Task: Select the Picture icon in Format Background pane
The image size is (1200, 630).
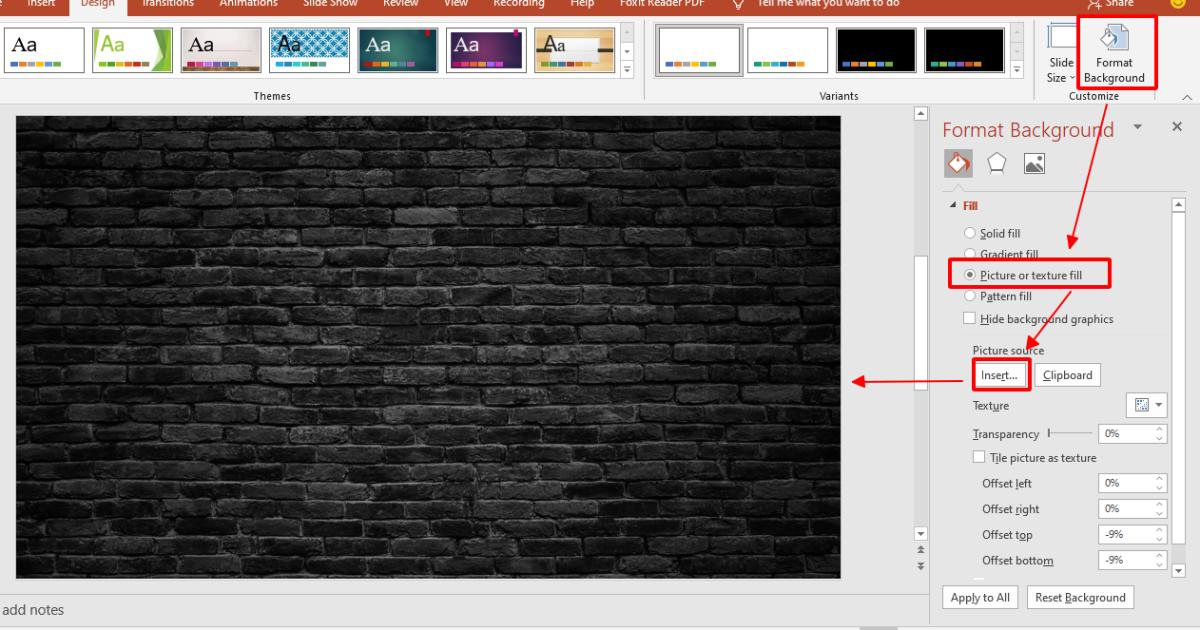Action: point(1034,163)
